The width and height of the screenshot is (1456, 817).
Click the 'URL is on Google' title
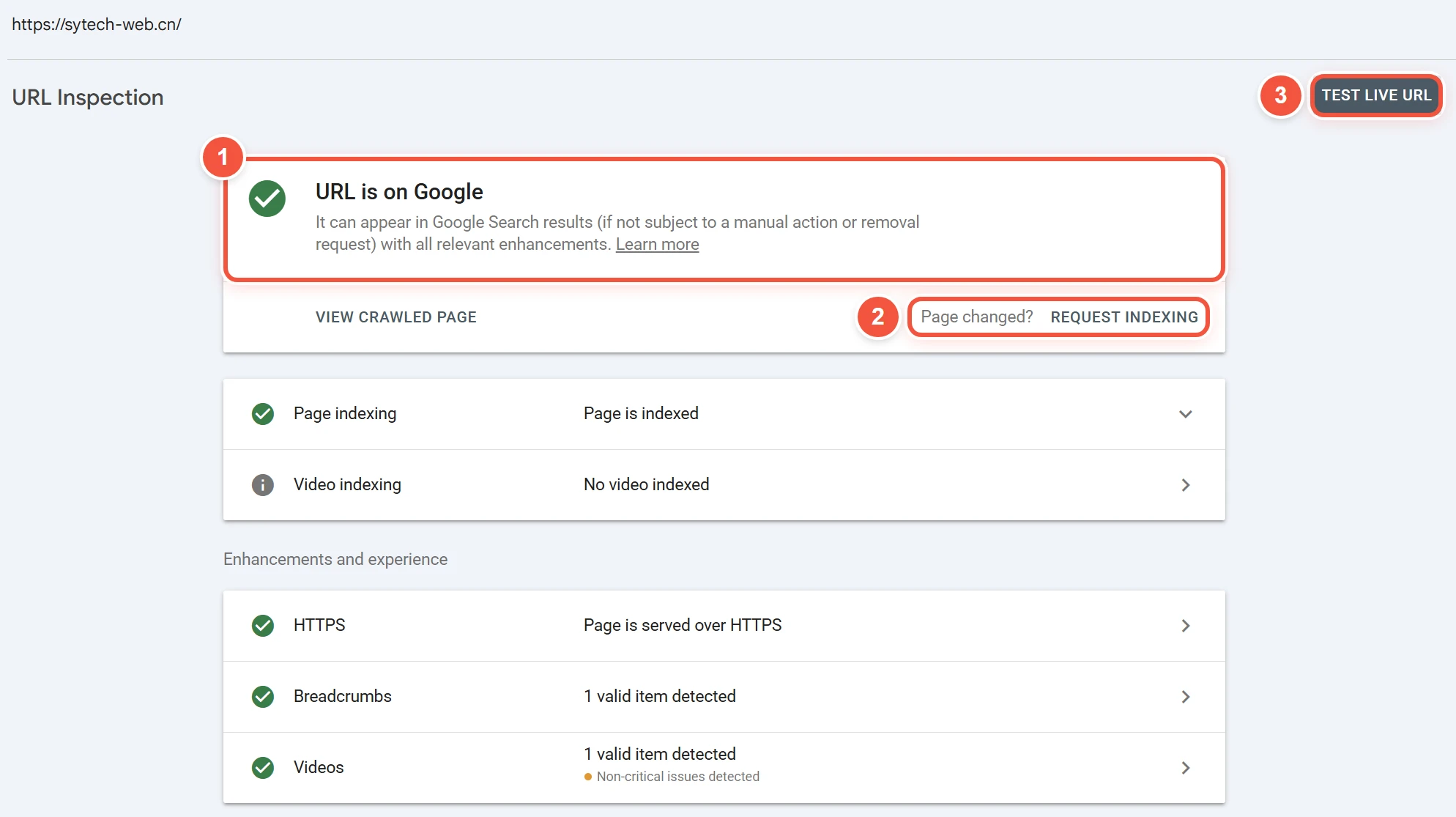pos(399,192)
